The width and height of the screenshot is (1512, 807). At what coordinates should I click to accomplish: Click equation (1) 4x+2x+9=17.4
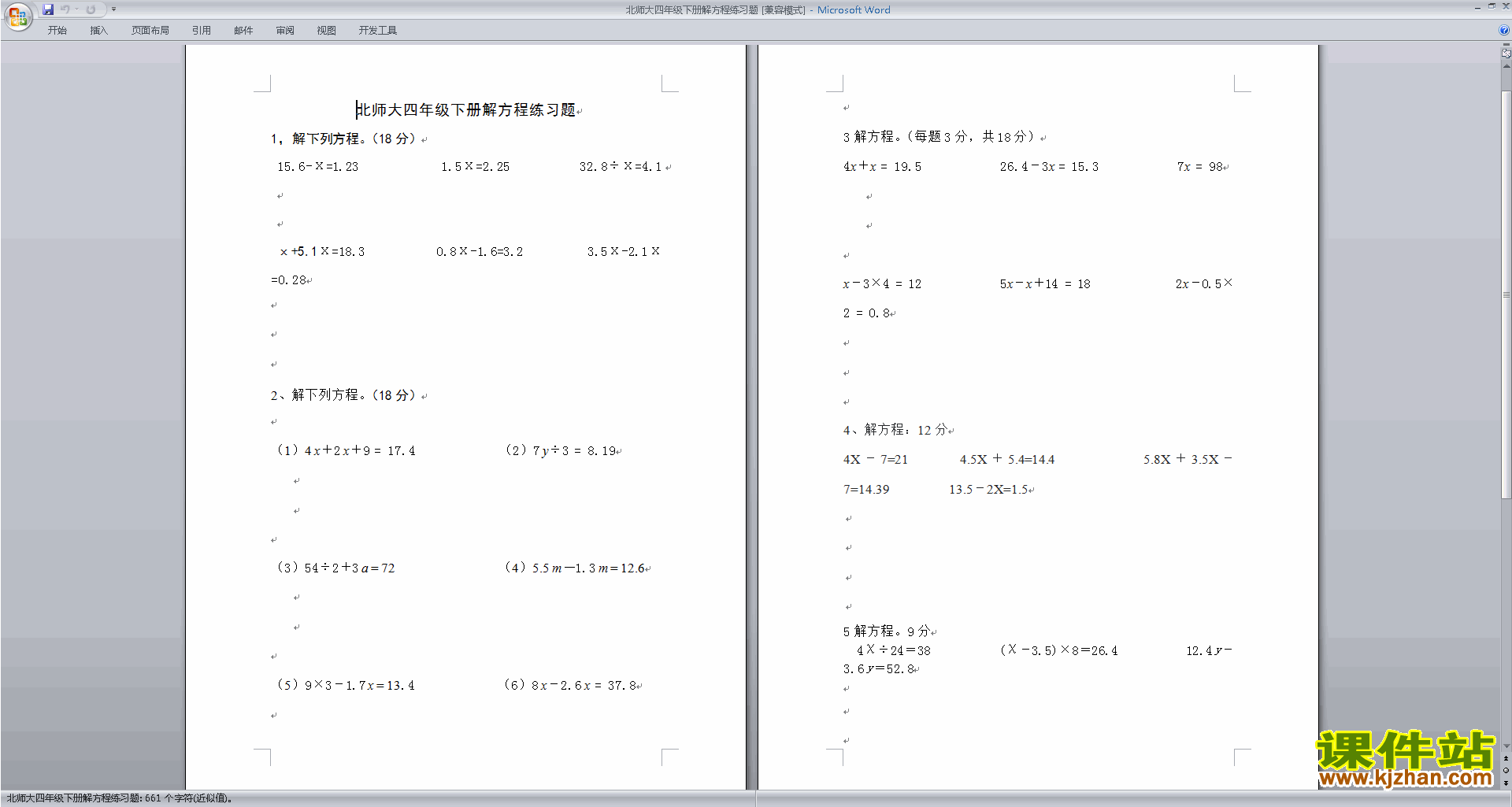coord(346,451)
